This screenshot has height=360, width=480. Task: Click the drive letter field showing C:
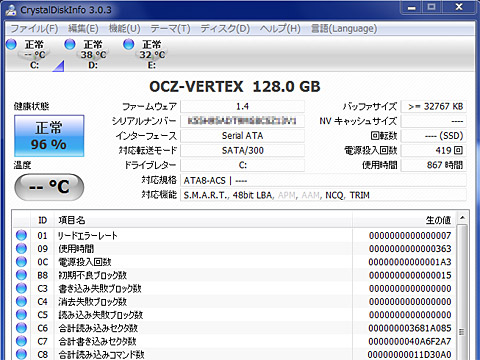pyautogui.click(x=242, y=165)
